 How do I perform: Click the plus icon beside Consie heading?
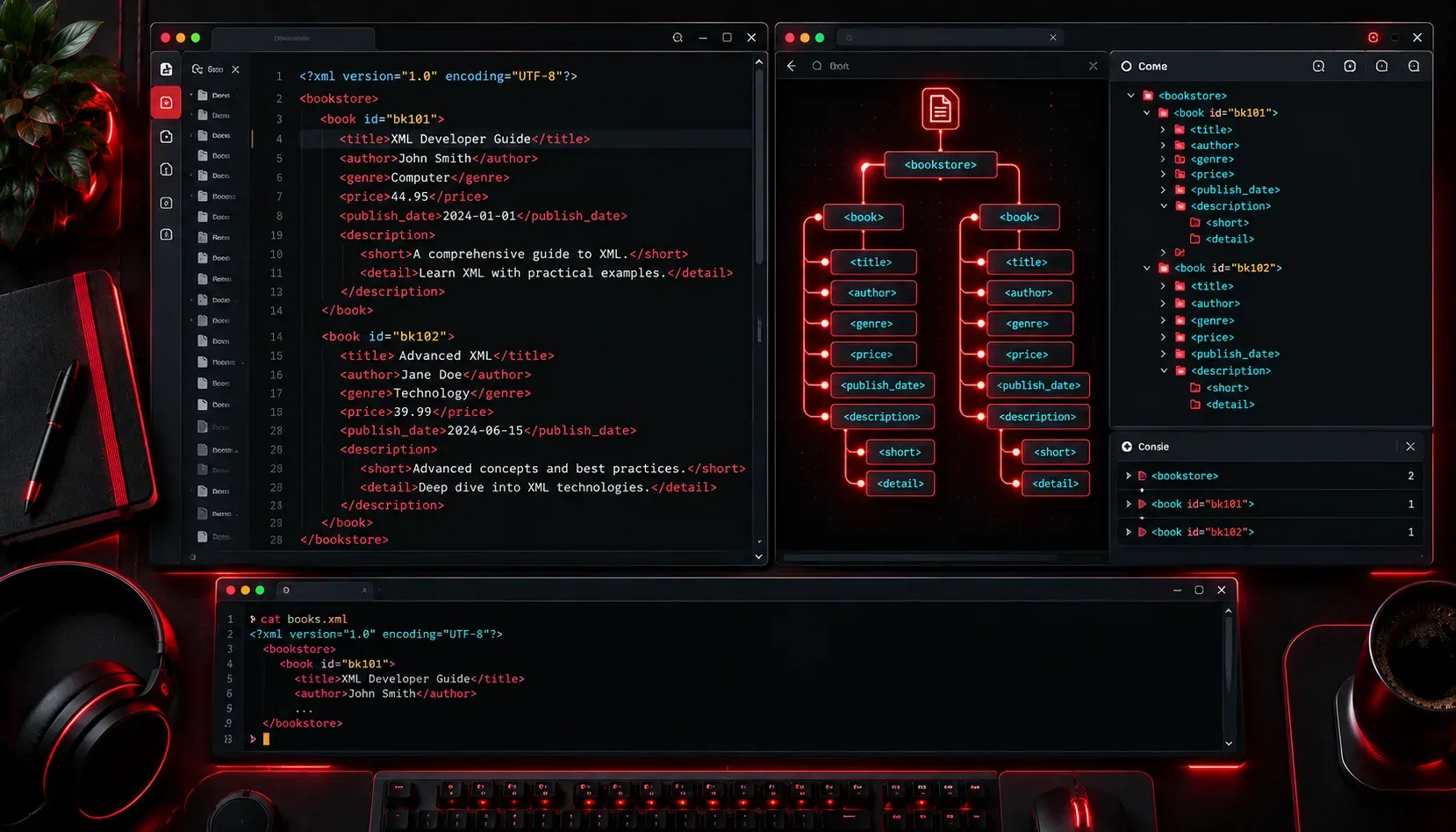[1127, 447]
